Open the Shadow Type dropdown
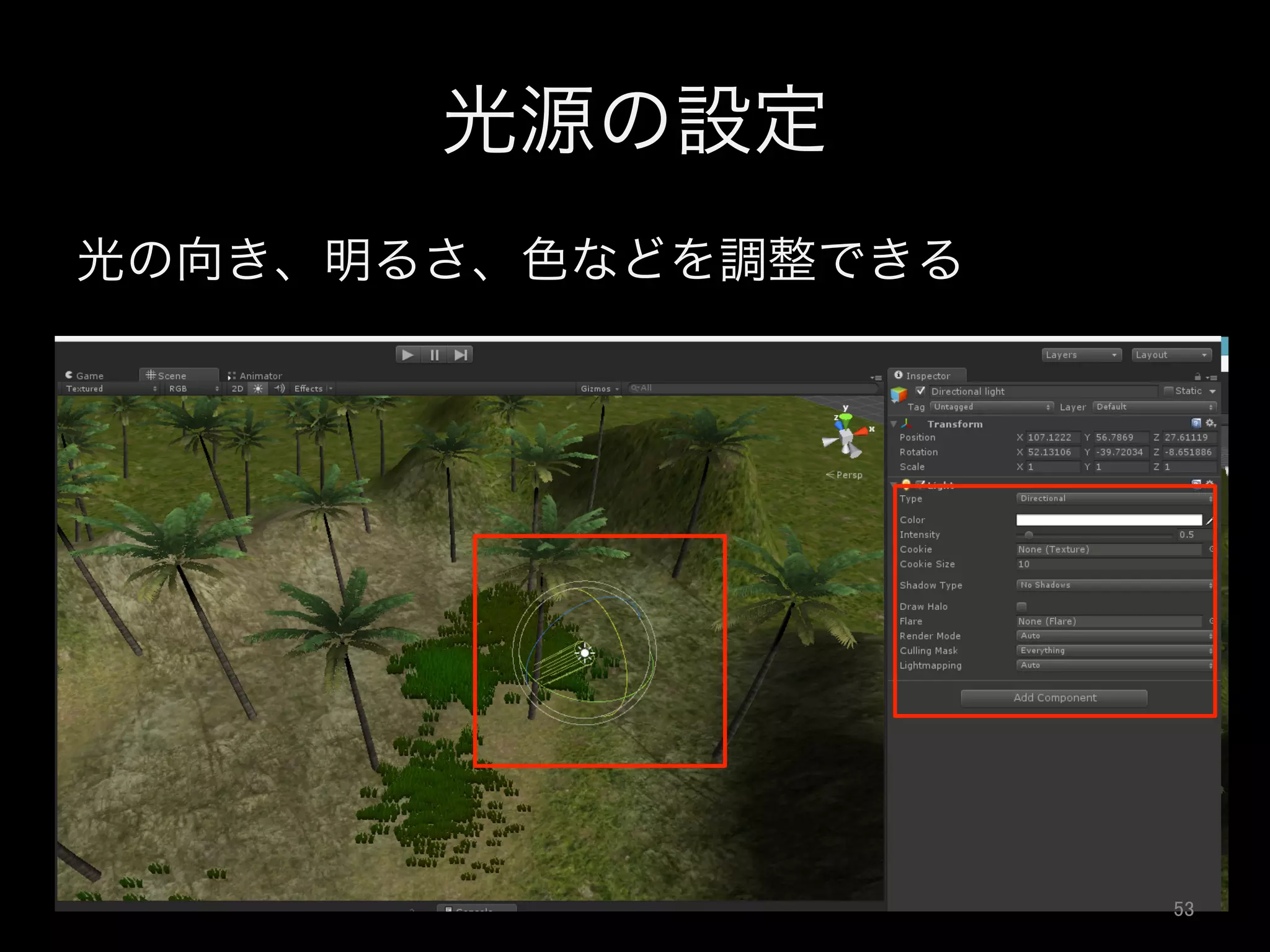Viewport: 1270px width, 952px height. click(1114, 585)
